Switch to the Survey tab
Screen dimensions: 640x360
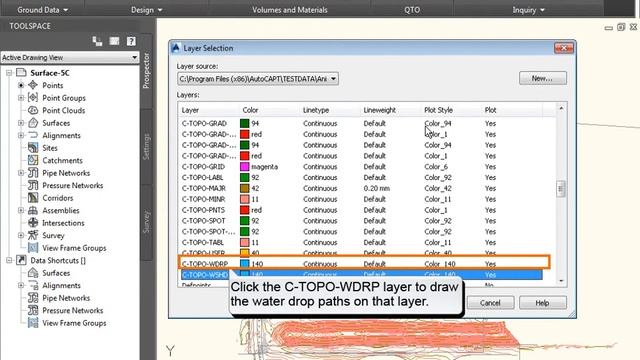pyautogui.click(x=146, y=222)
